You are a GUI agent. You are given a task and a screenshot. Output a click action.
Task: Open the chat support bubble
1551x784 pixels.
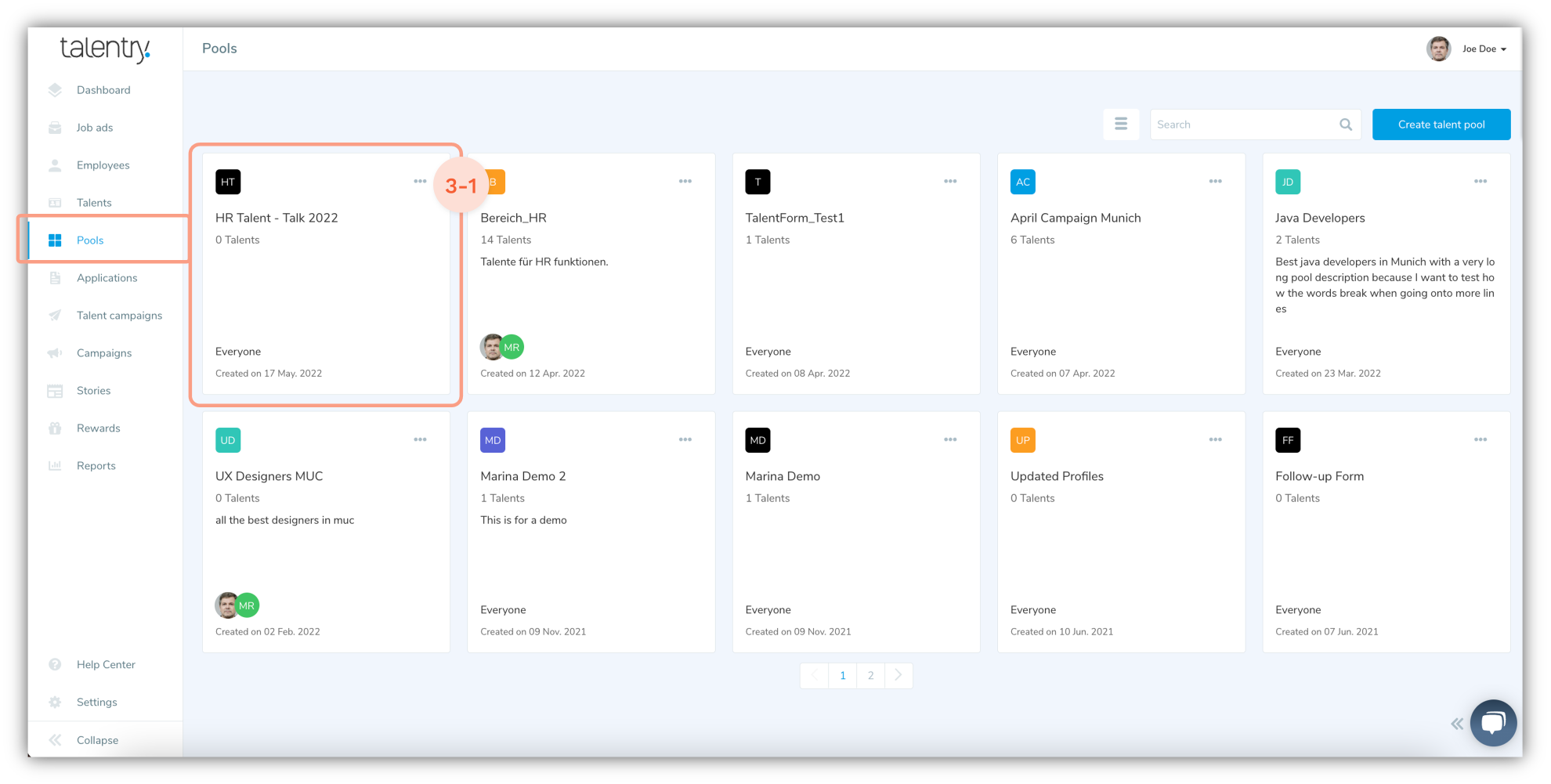point(1493,722)
